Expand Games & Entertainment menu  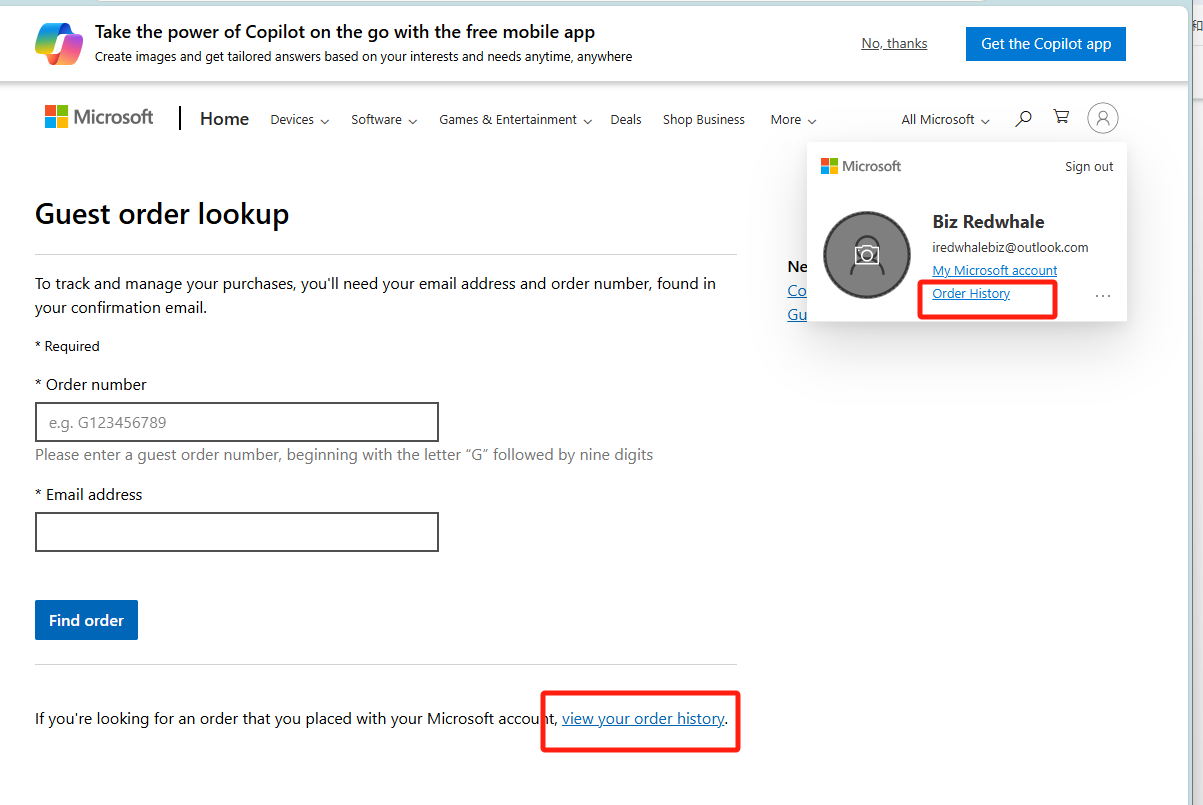[x=515, y=120]
